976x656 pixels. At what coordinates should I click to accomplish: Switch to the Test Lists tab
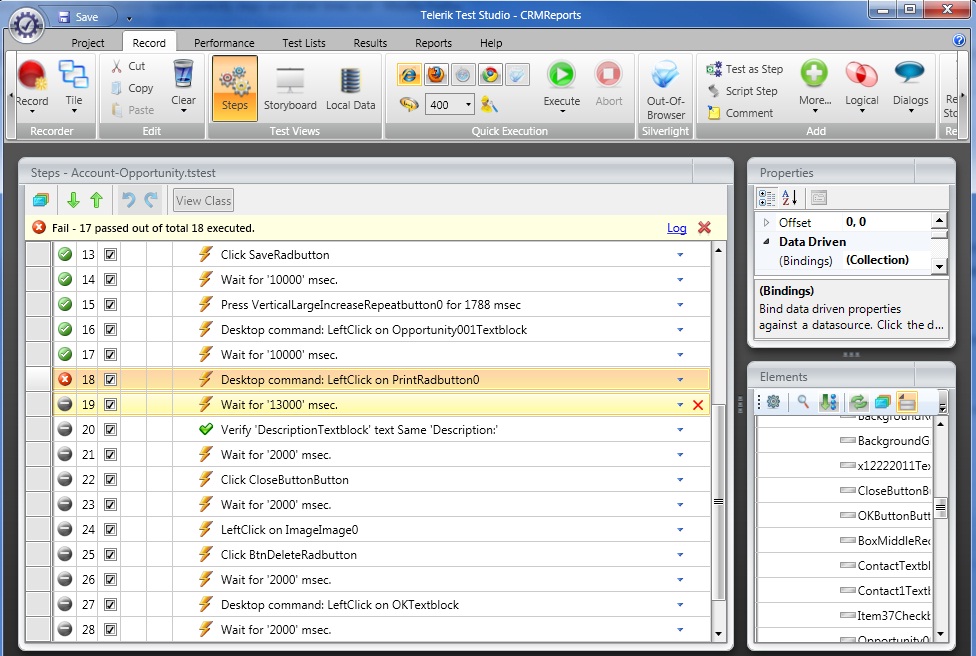pos(304,43)
